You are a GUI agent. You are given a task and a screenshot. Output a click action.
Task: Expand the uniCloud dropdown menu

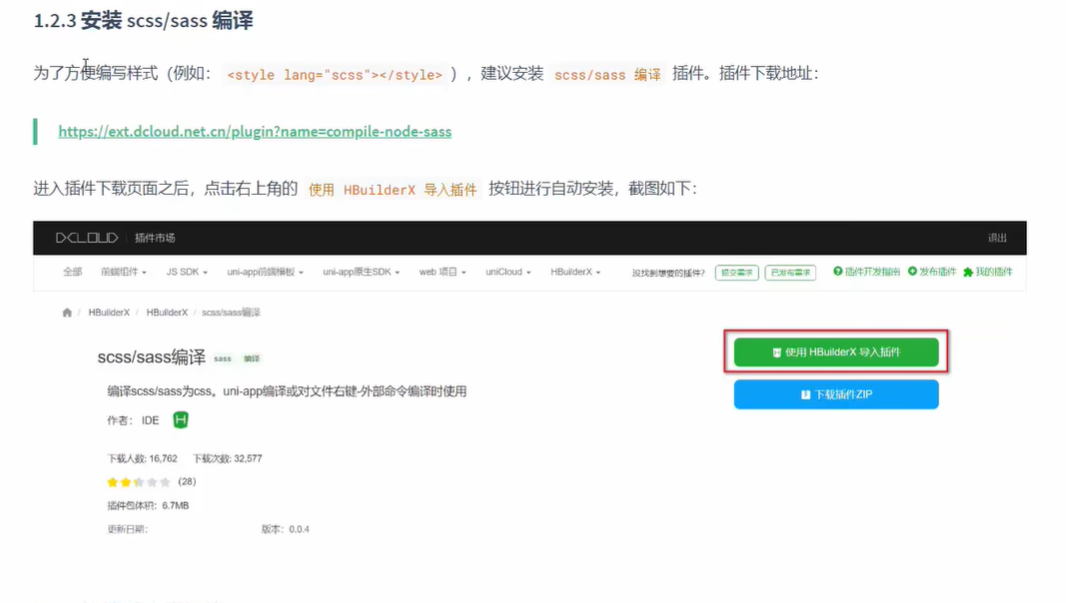(x=508, y=272)
